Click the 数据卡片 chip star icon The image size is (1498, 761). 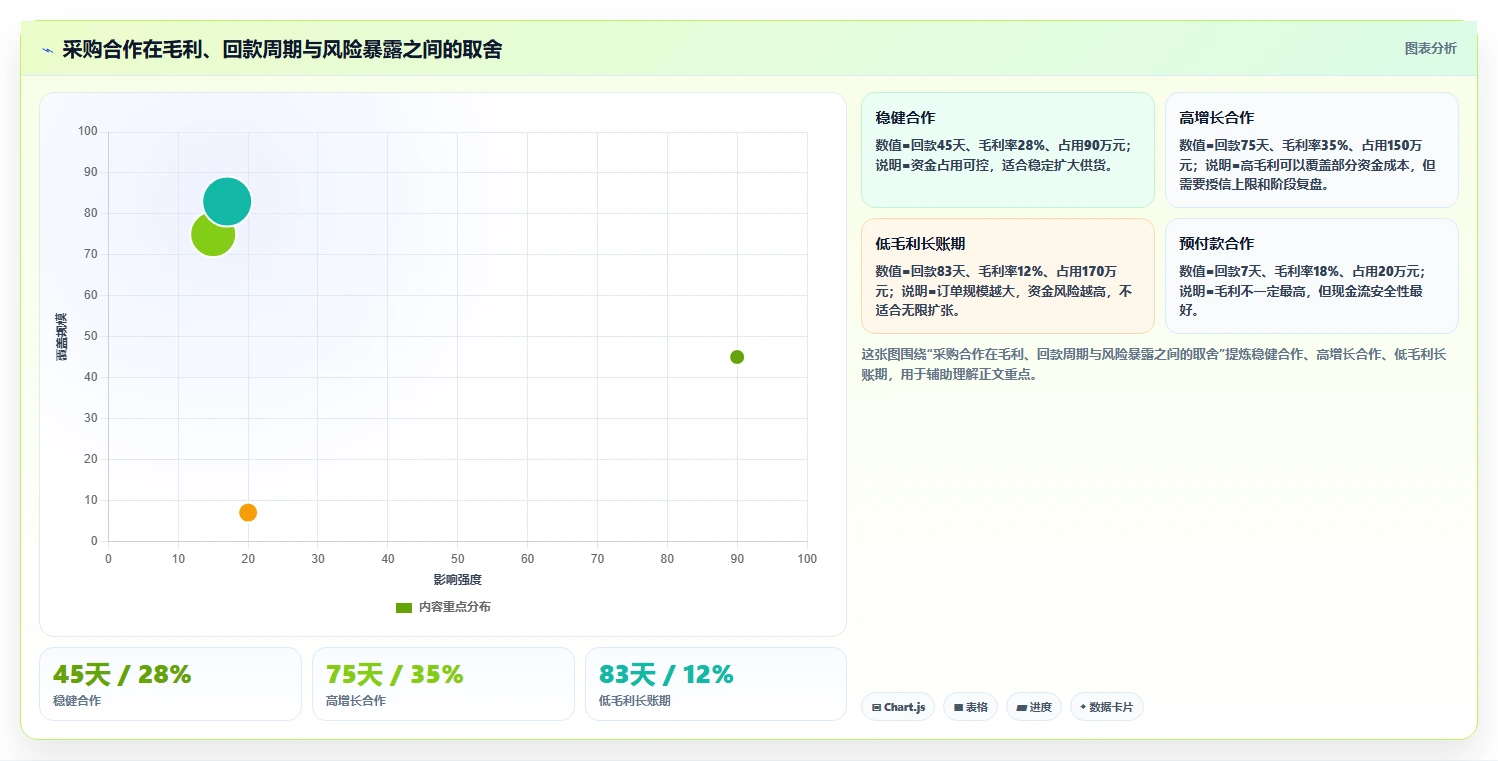coord(1083,707)
